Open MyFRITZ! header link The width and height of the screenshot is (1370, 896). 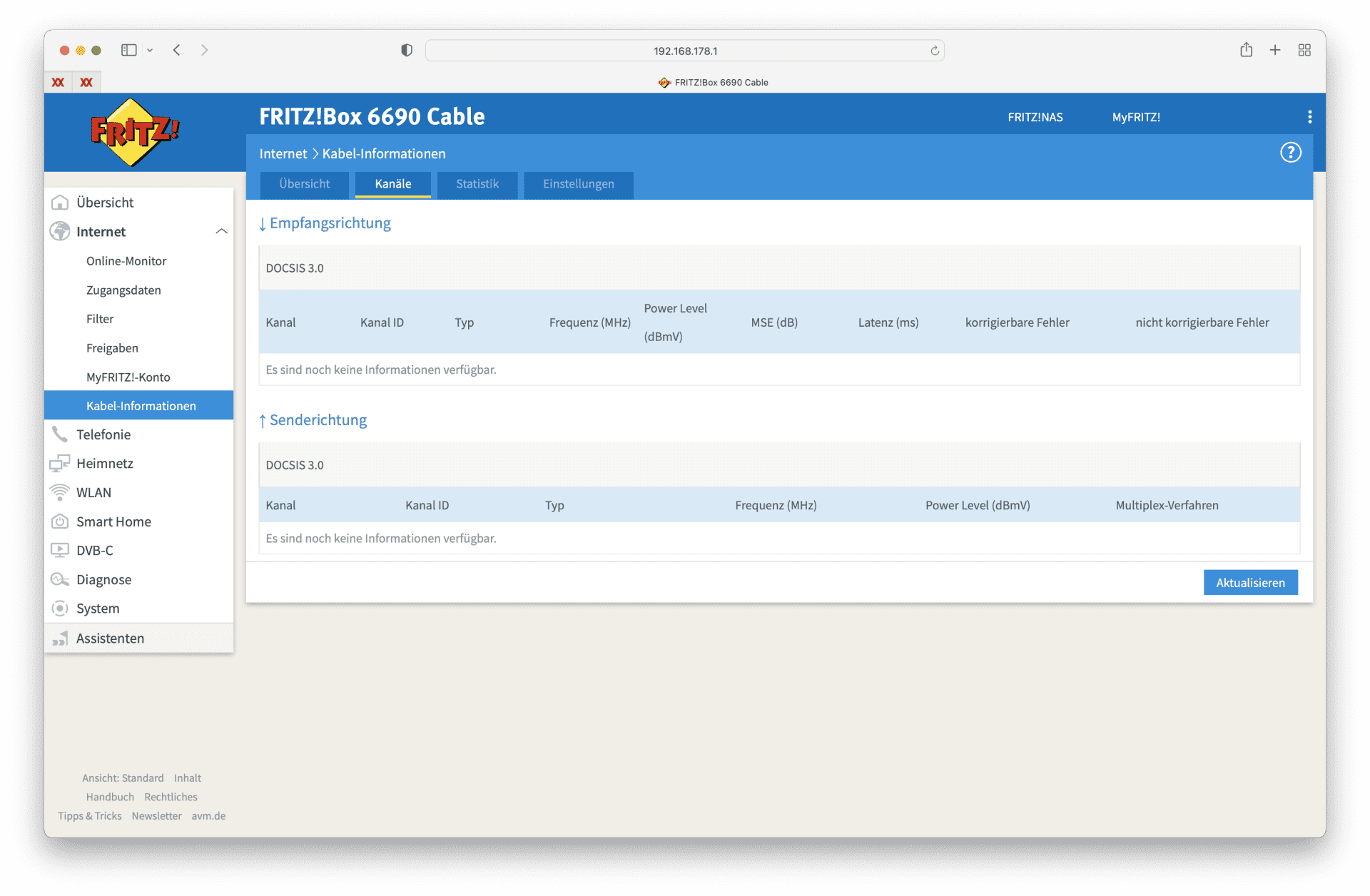(x=1136, y=117)
